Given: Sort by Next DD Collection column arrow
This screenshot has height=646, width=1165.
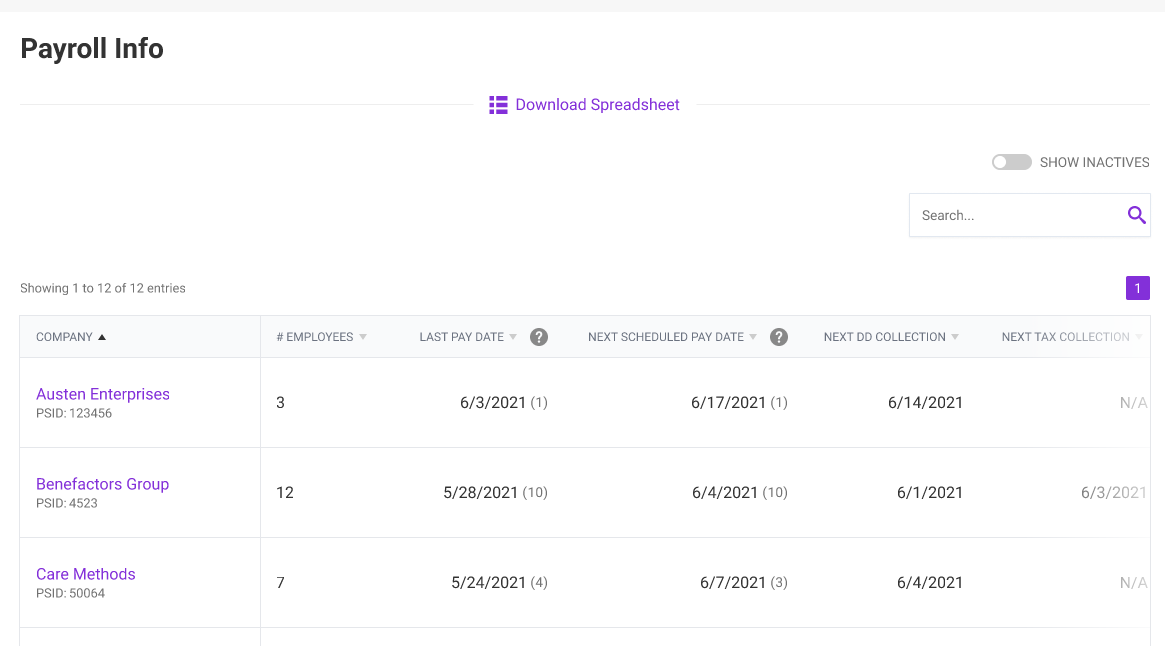Looking at the screenshot, I should (955, 337).
